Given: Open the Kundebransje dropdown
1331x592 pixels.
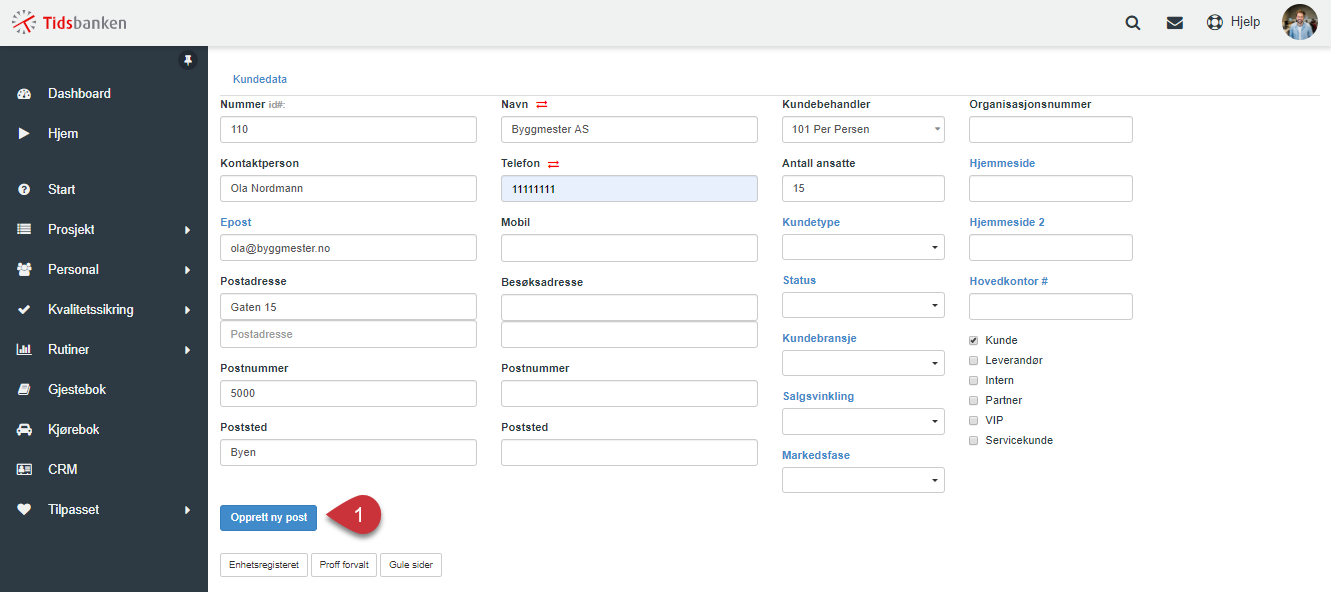Looking at the screenshot, I should click(x=863, y=364).
